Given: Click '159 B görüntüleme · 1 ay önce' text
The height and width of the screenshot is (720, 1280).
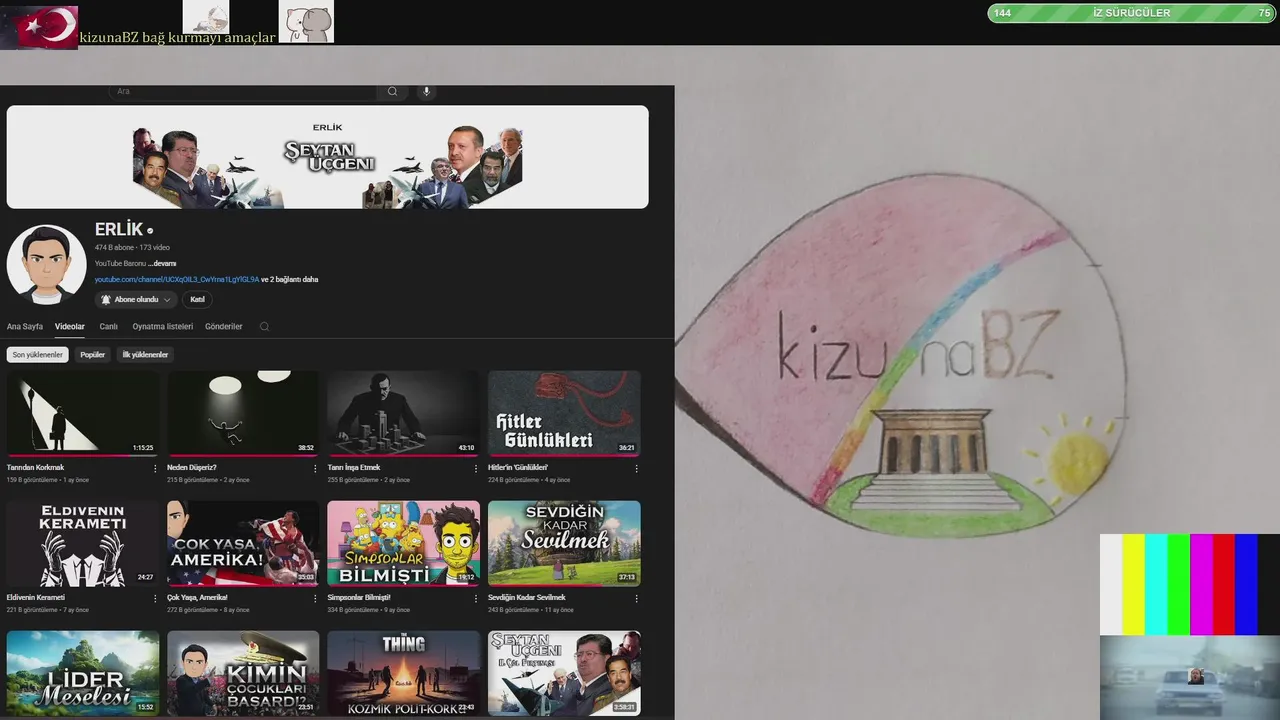Looking at the screenshot, I should pos(47,480).
